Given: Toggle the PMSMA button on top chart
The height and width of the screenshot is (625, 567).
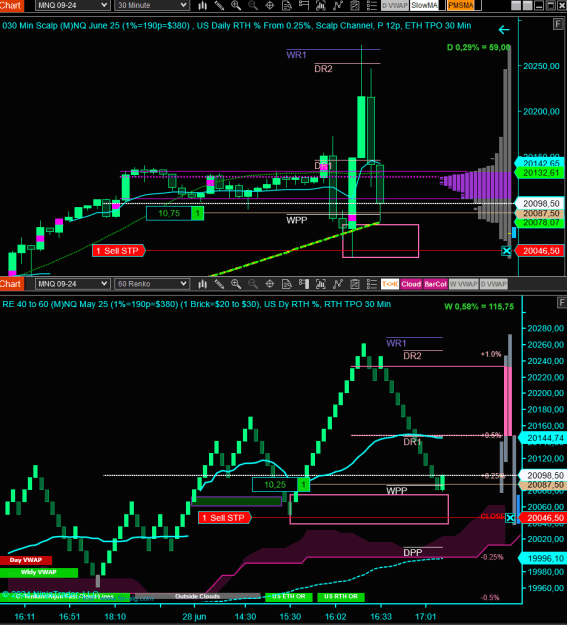Looking at the screenshot, I should click(461, 5).
